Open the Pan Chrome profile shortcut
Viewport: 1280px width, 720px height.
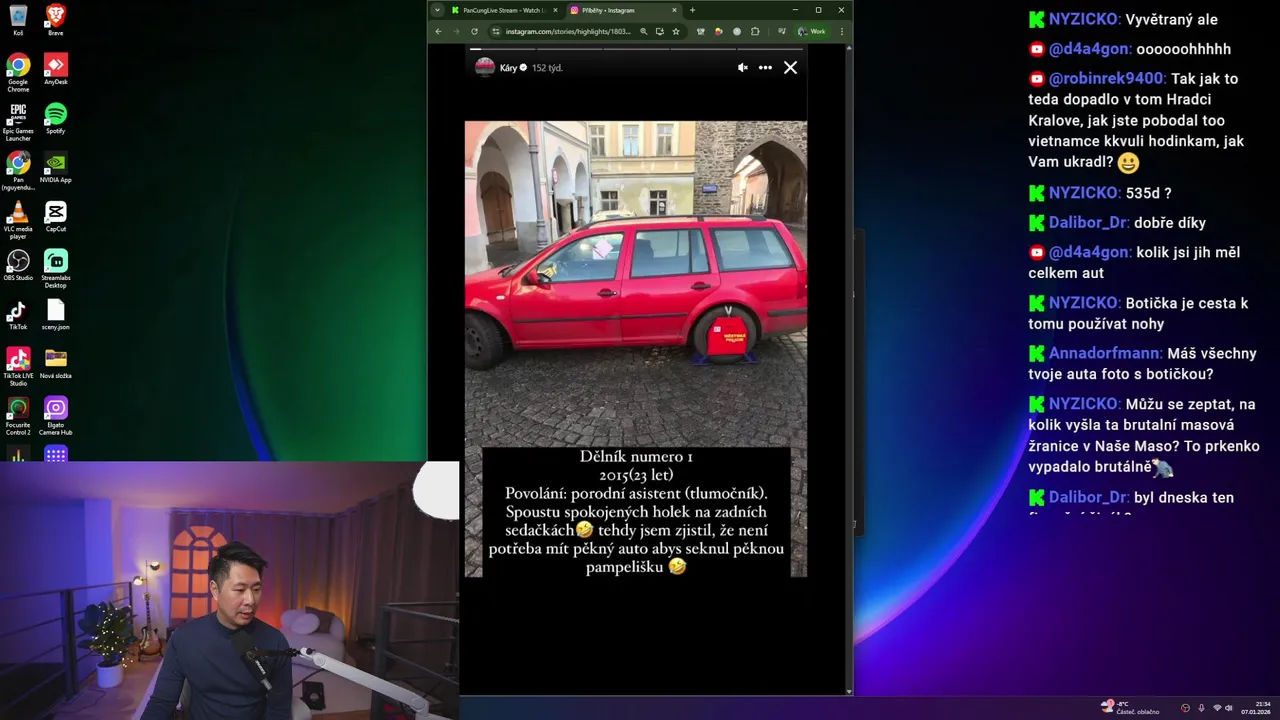pyautogui.click(x=18, y=171)
